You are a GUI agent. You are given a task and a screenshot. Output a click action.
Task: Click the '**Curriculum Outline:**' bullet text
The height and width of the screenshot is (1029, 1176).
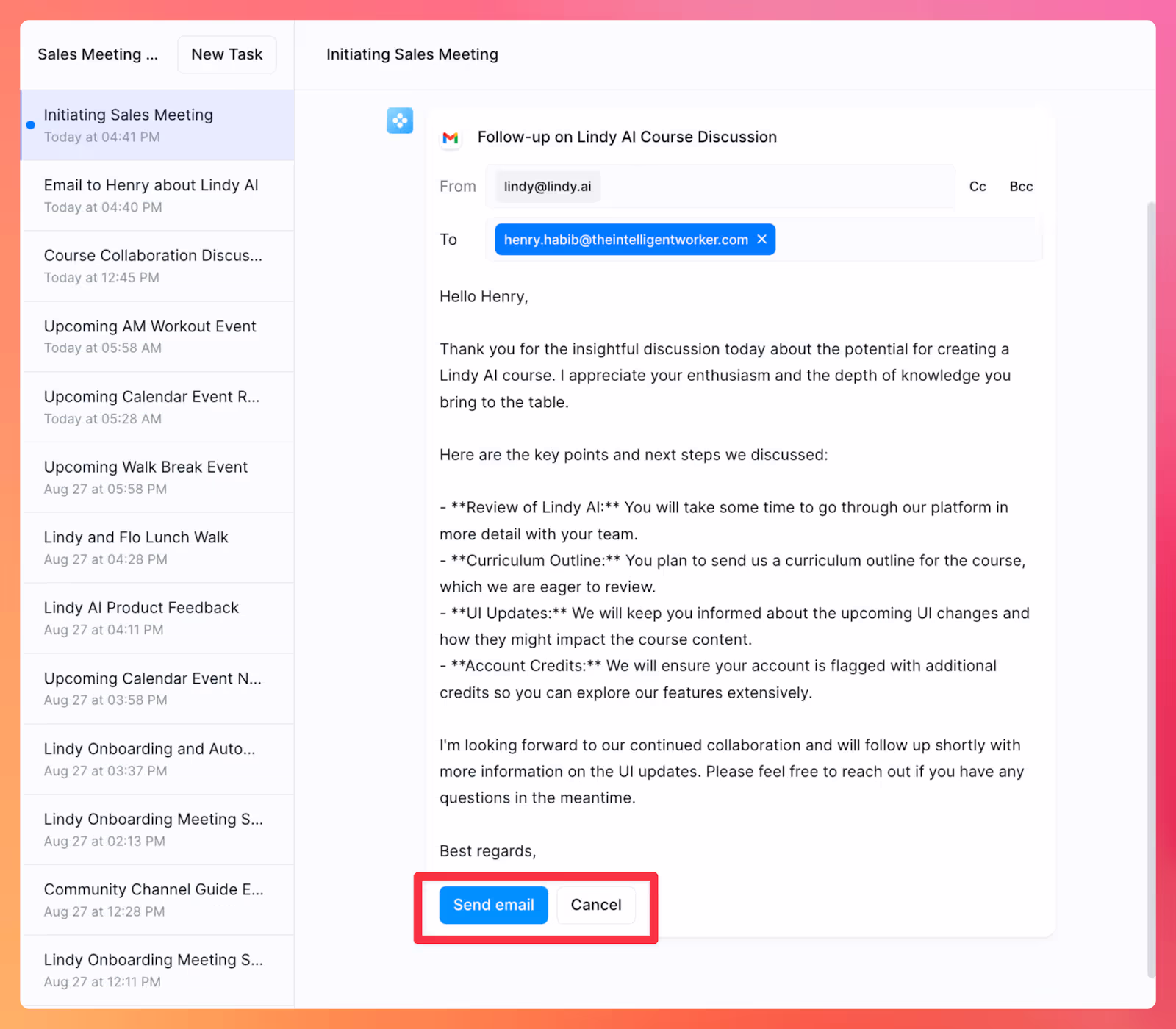coord(536,561)
